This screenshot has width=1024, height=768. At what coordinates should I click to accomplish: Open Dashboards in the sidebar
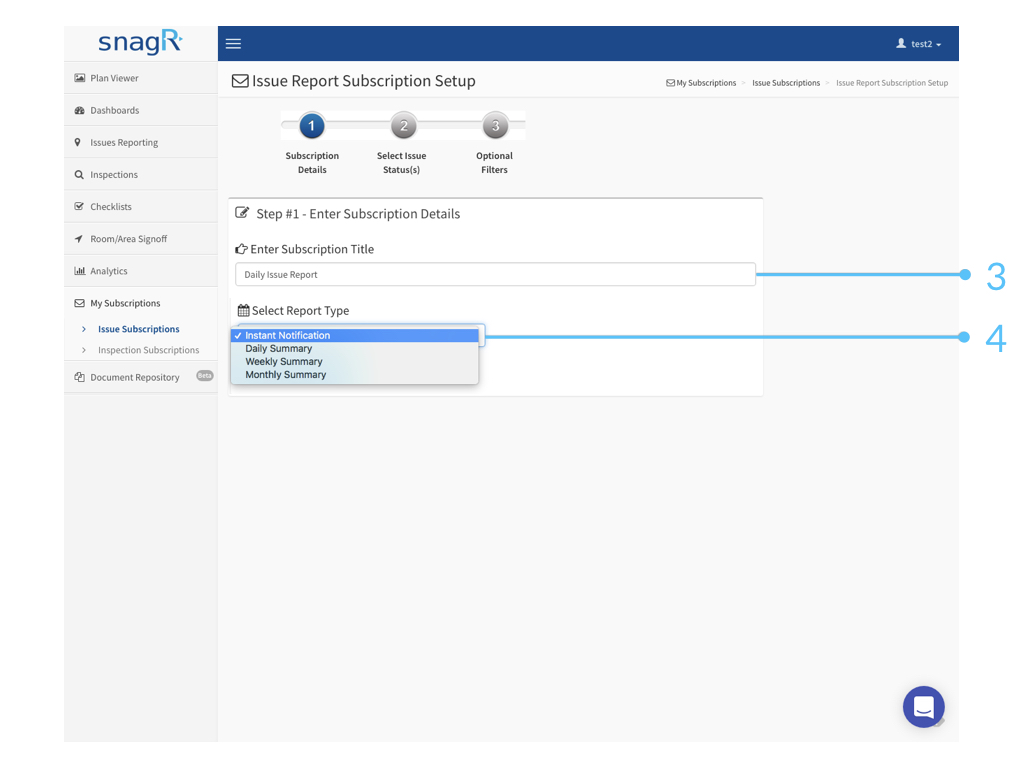click(x=141, y=110)
